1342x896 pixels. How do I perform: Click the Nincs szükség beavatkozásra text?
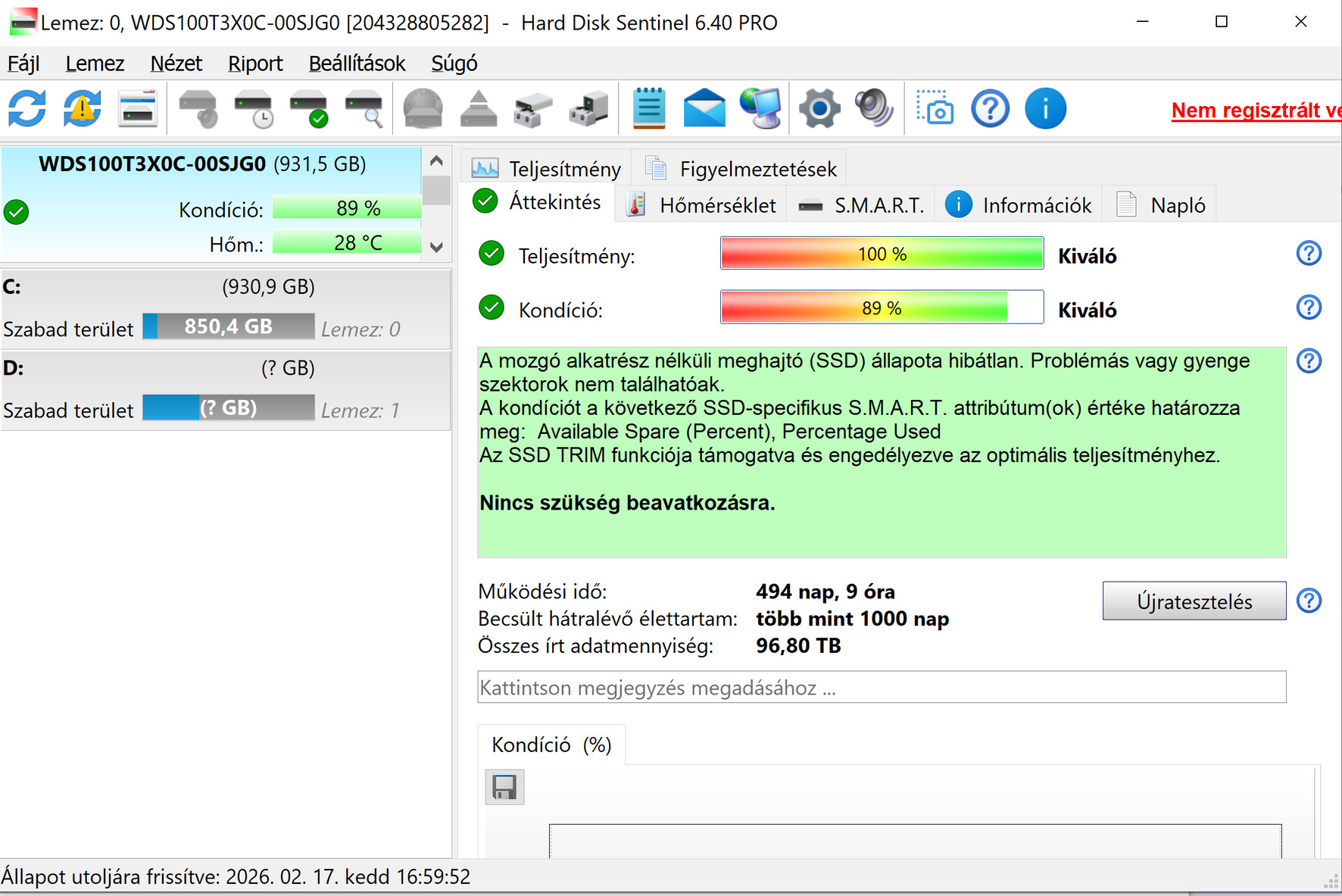point(627,503)
